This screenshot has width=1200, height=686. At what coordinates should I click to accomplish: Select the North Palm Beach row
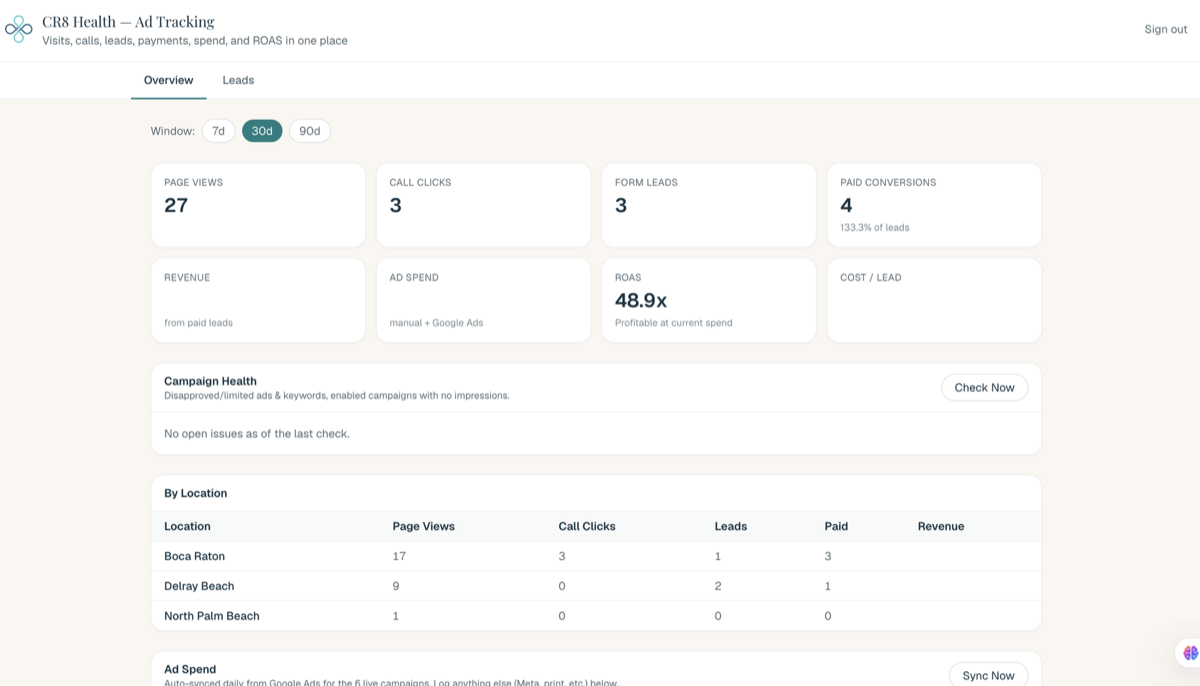tap(596, 616)
